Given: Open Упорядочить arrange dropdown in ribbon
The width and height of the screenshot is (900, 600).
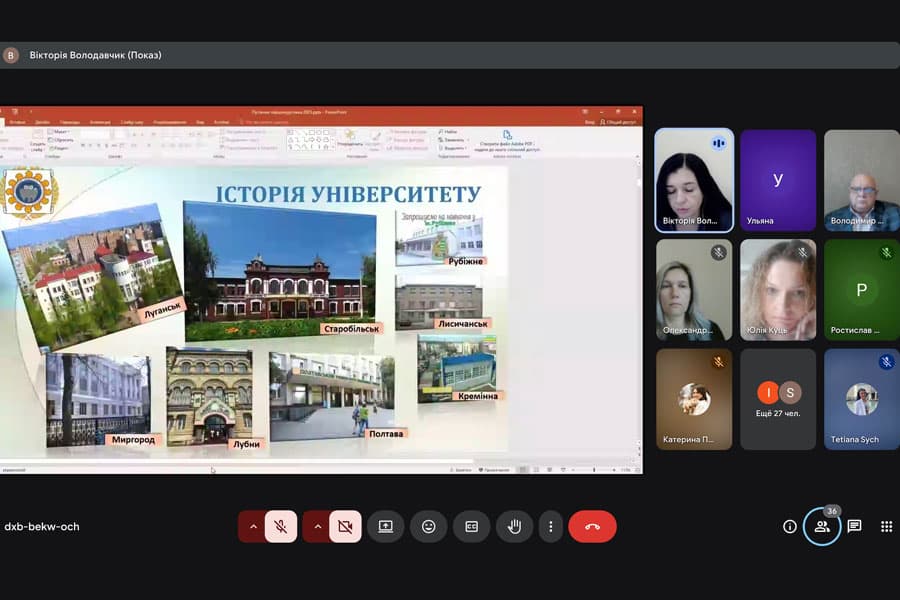Looking at the screenshot, I should tap(350, 139).
